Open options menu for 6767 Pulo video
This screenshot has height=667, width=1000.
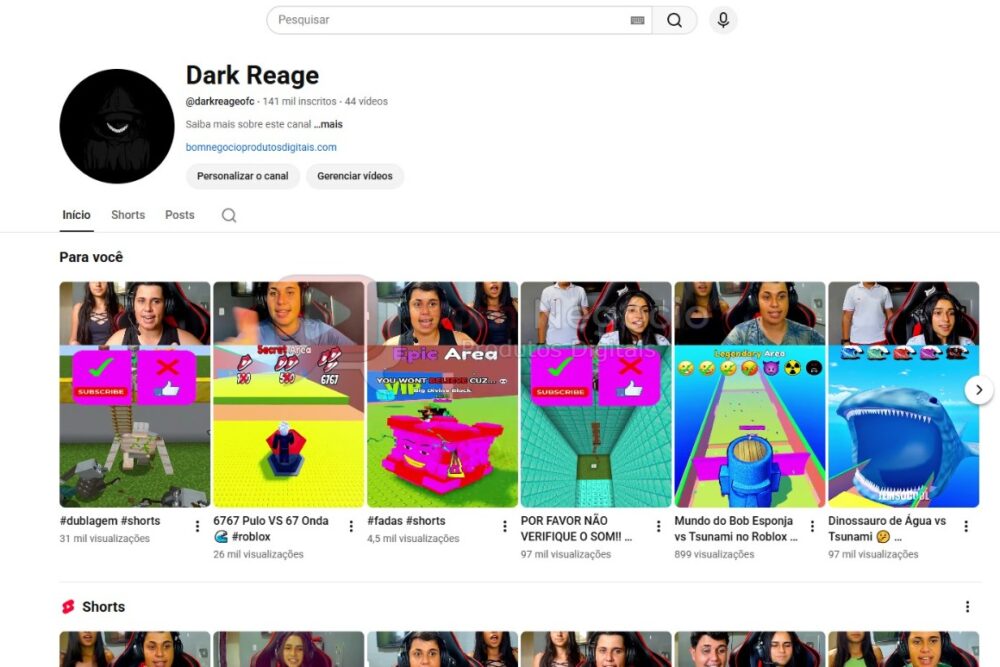[x=351, y=526]
